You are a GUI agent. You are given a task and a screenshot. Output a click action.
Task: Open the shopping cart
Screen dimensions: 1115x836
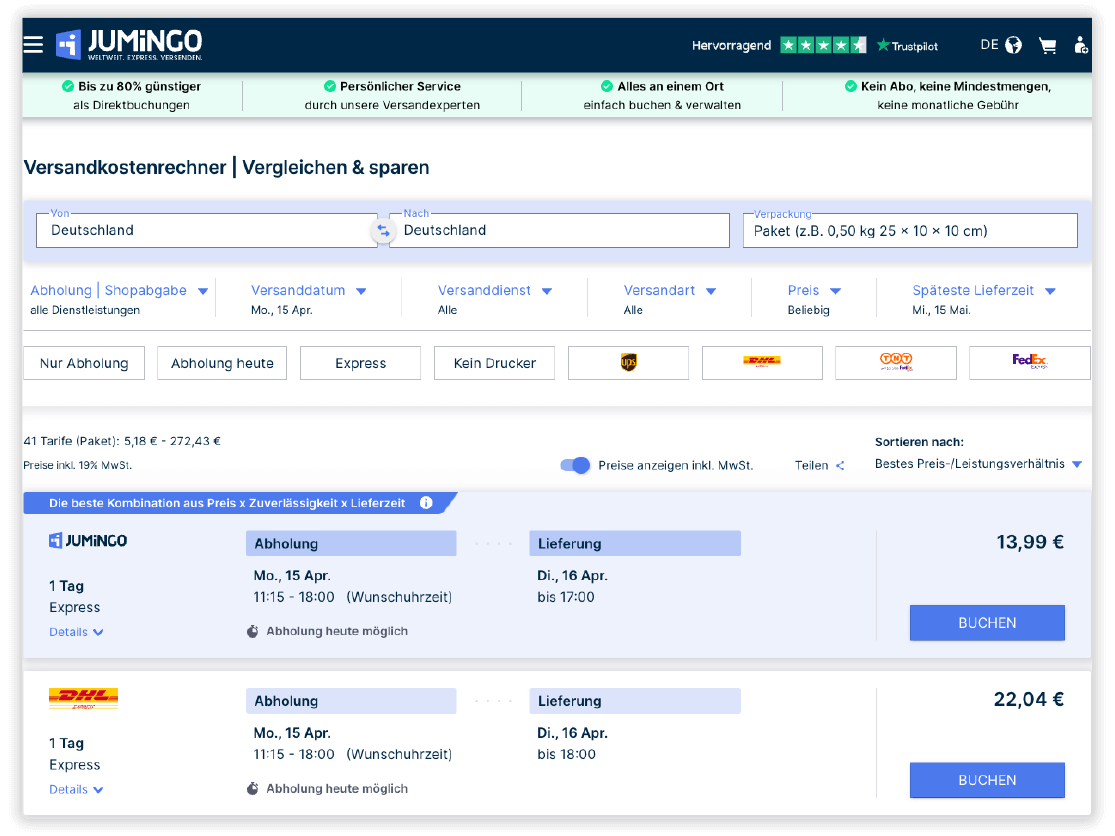1047,45
